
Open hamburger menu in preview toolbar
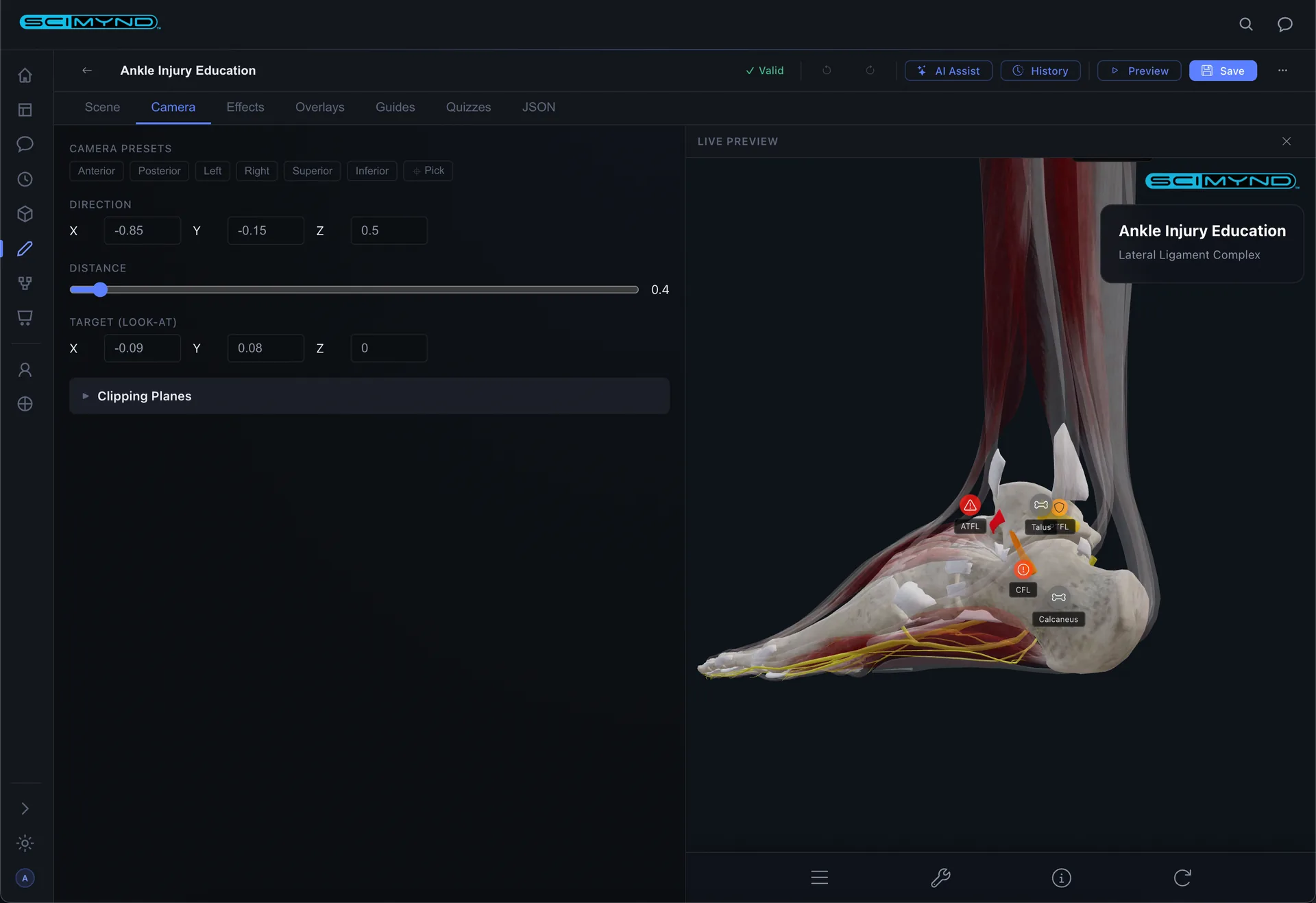pos(820,878)
